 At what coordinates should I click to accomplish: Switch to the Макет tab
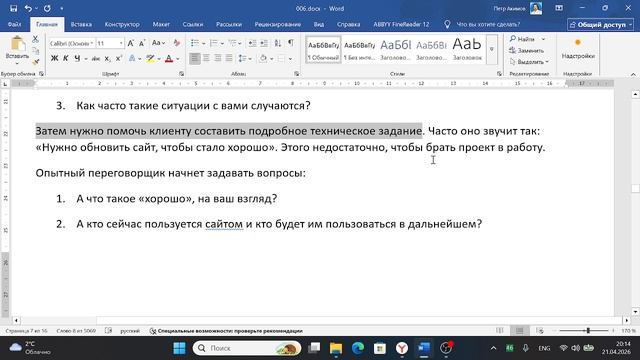161,24
